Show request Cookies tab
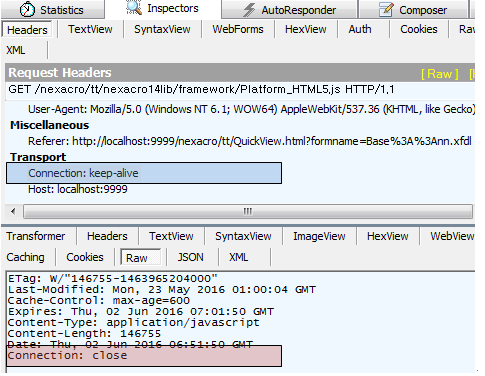The image size is (485, 376). (x=419, y=29)
